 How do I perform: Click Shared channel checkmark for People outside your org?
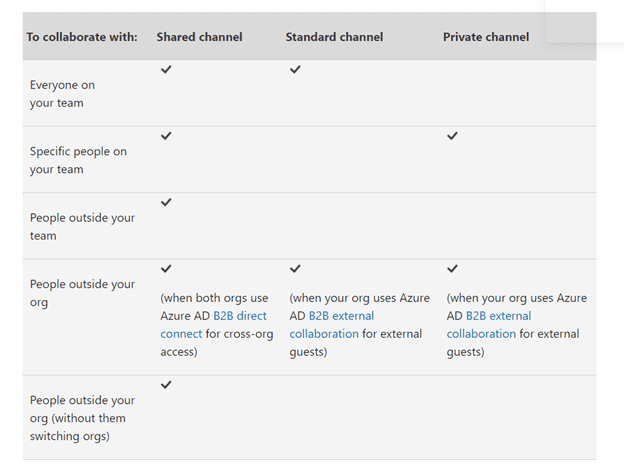pos(166,269)
